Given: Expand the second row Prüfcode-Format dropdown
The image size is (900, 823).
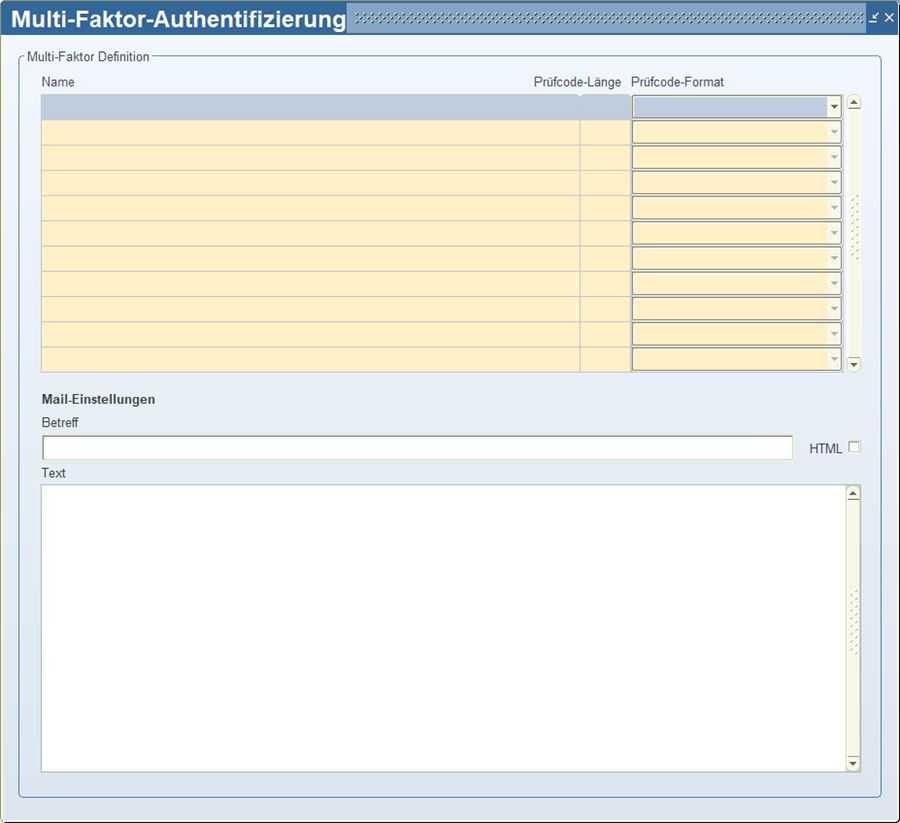Looking at the screenshot, I should point(833,132).
